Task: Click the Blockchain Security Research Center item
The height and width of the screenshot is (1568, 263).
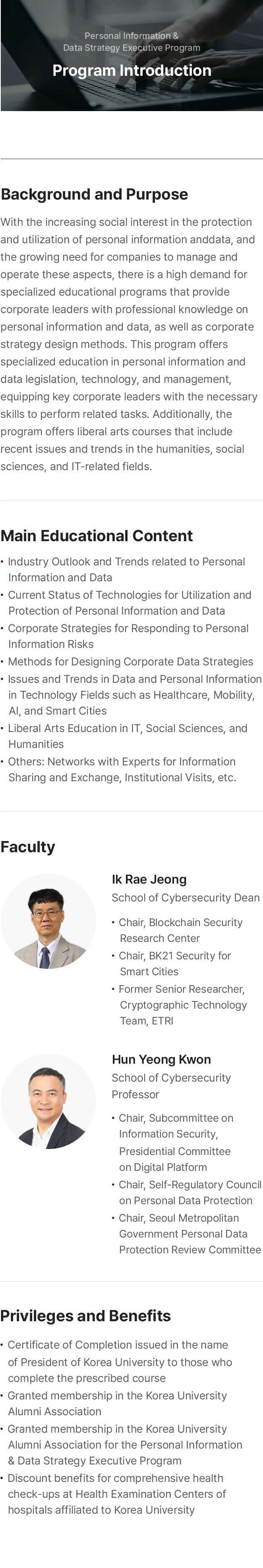Action: [180, 930]
